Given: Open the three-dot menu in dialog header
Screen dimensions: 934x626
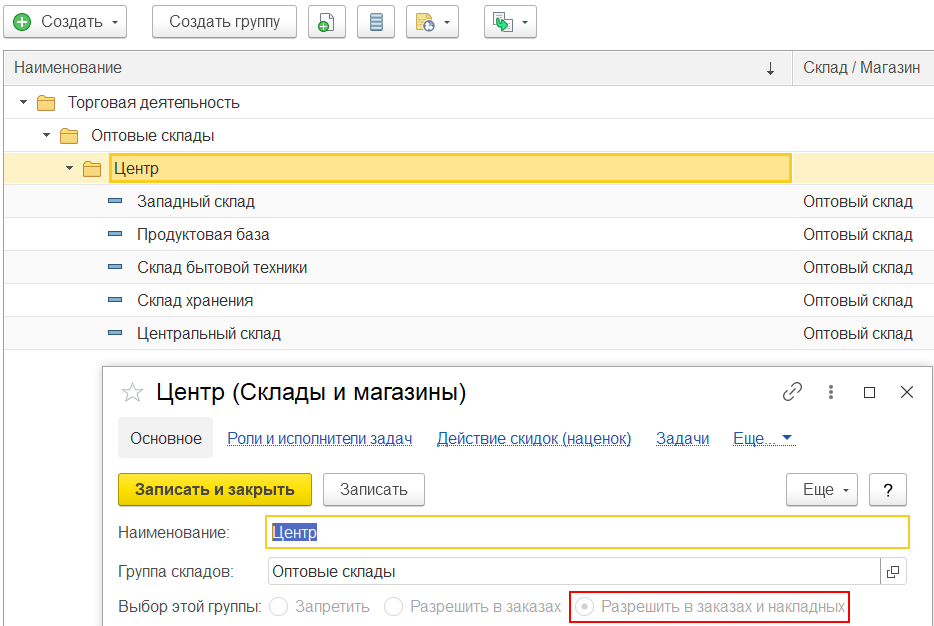Looking at the screenshot, I should [x=830, y=392].
